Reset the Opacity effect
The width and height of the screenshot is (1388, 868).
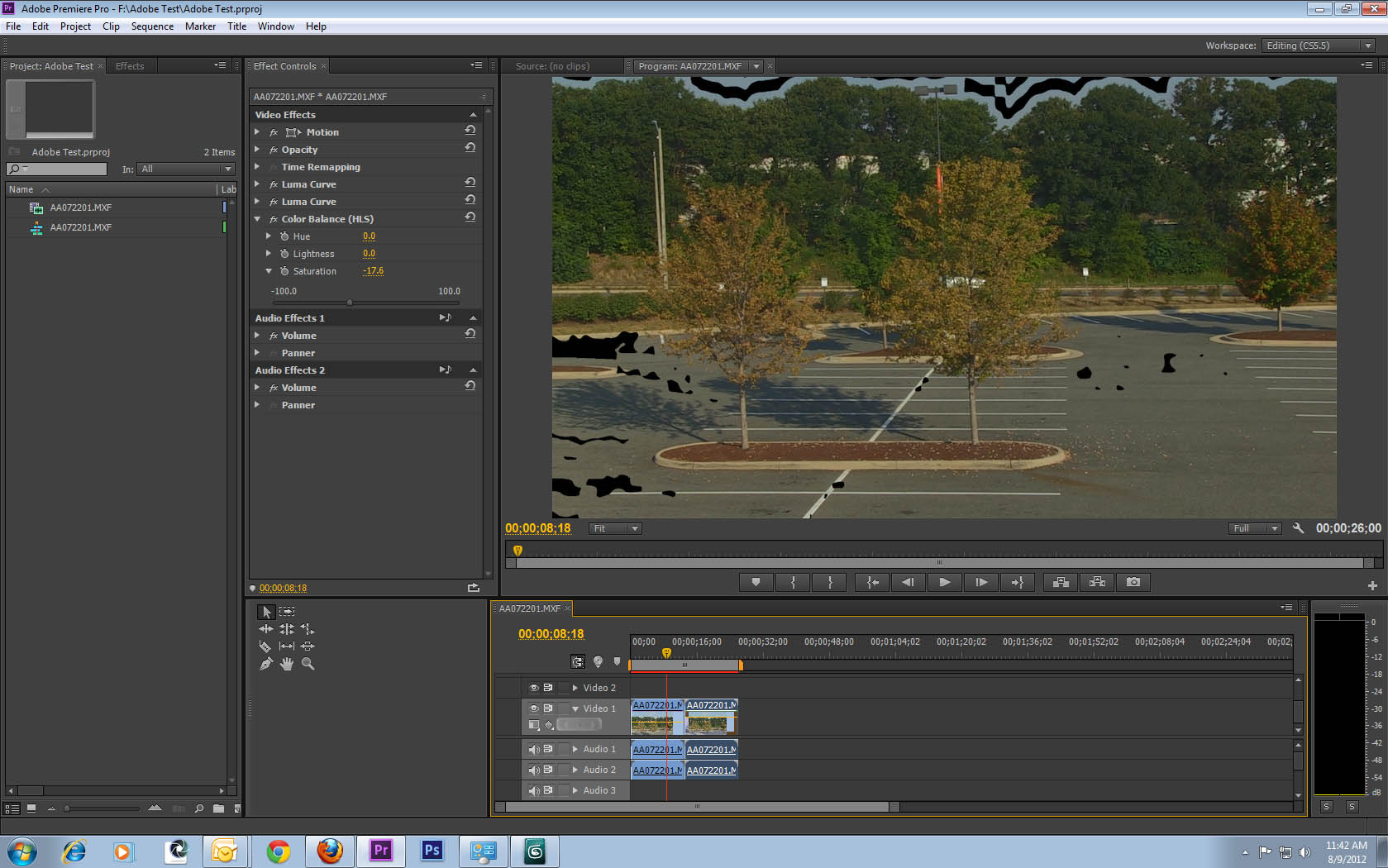(470, 148)
